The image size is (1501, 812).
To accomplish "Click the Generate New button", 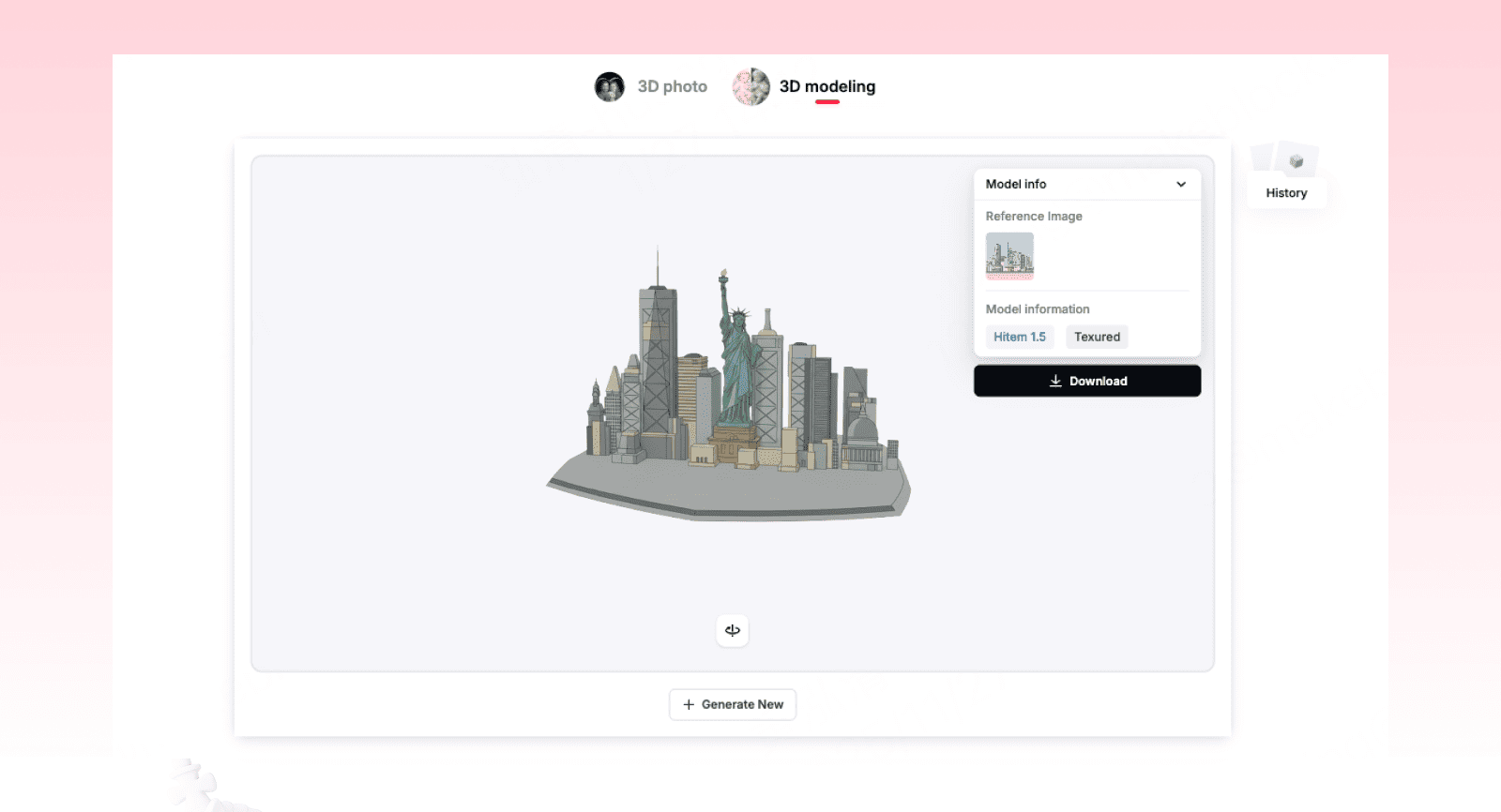I will click(733, 705).
